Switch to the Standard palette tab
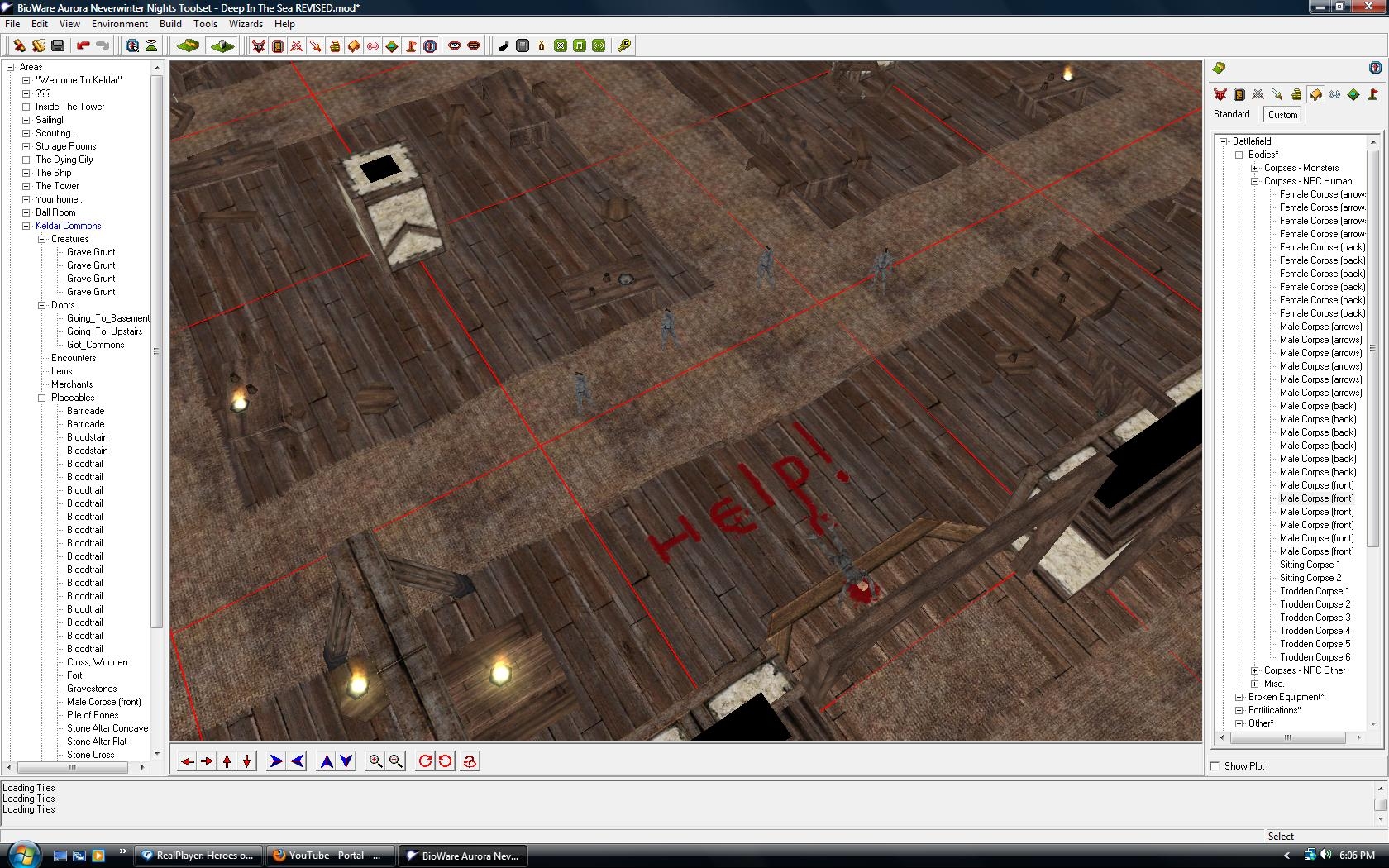Viewport: 1389px width, 868px height. [x=1231, y=114]
